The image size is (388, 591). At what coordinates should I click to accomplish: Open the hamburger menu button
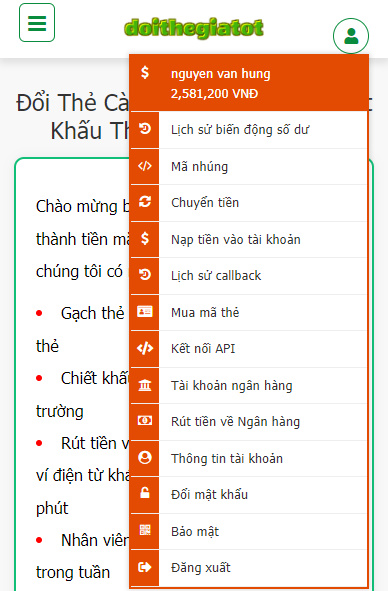[37, 23]
